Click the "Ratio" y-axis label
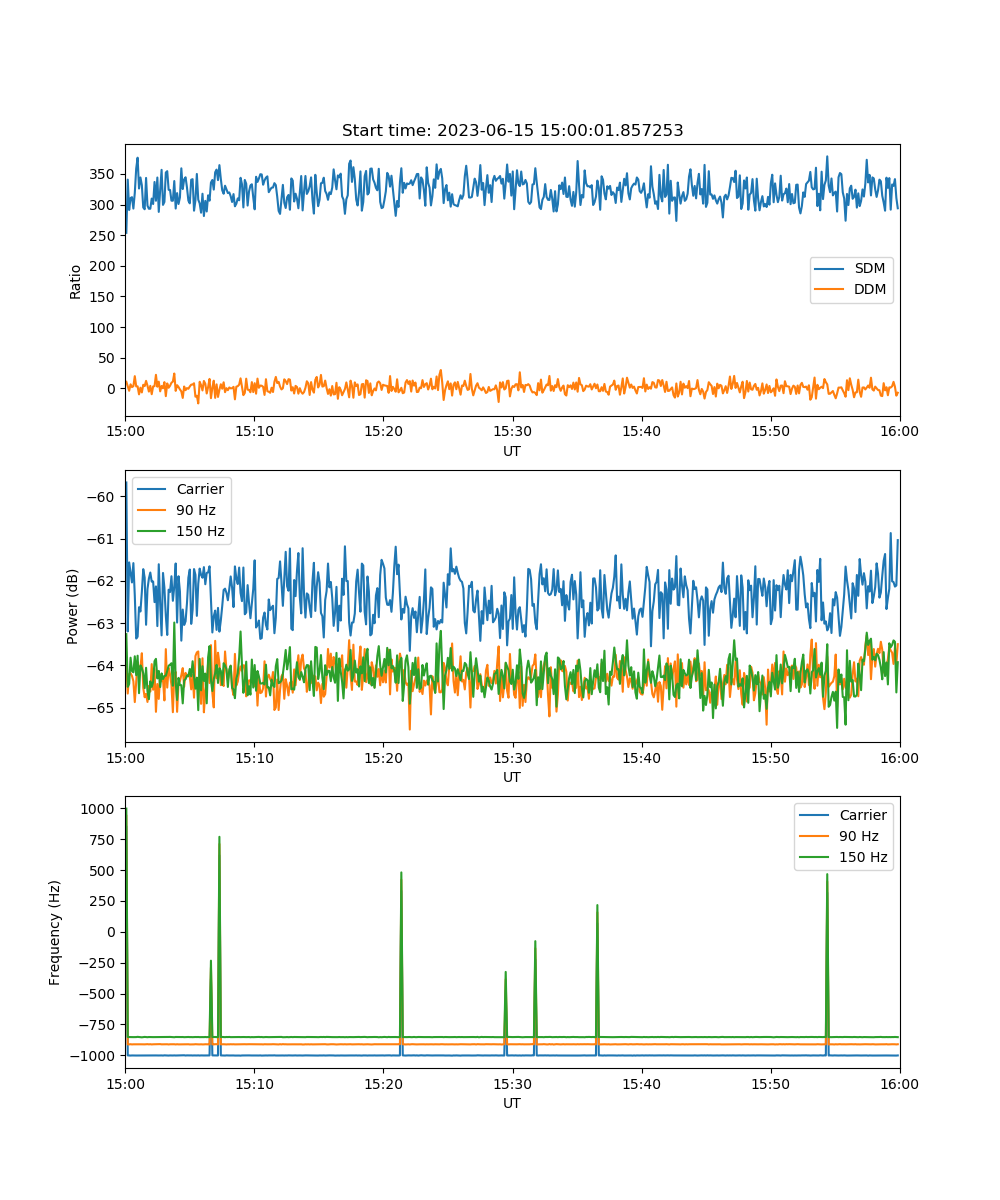Viewport: 1000px width, 1200px height. coord(76,281)
